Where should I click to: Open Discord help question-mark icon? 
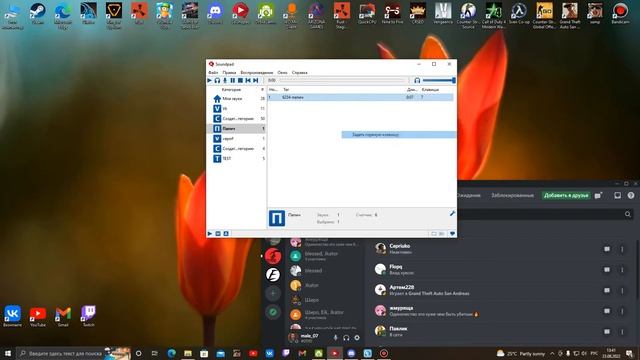(x=631, y=196)
